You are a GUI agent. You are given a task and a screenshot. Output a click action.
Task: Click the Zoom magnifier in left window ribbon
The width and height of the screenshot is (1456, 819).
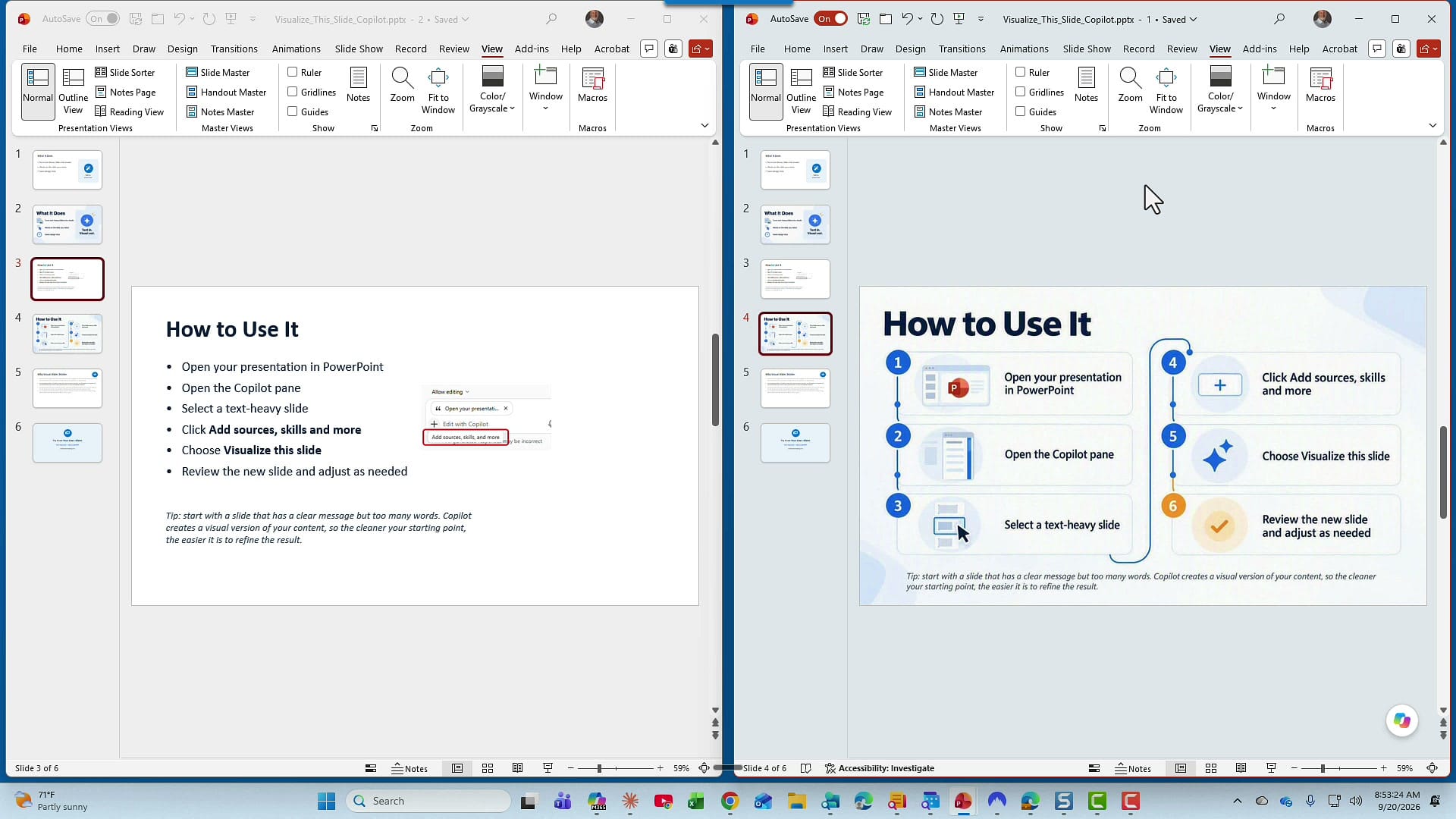click(x=402, y=84)
